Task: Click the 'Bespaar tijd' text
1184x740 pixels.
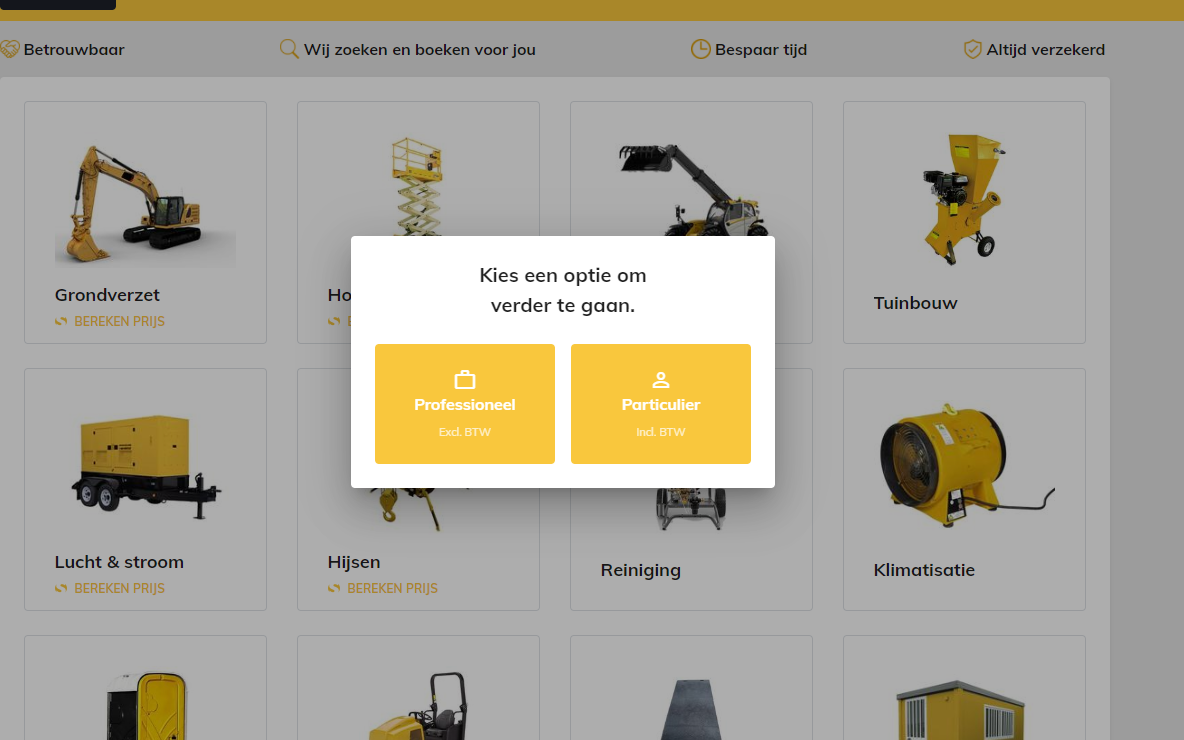Action: tap(761, 50)
